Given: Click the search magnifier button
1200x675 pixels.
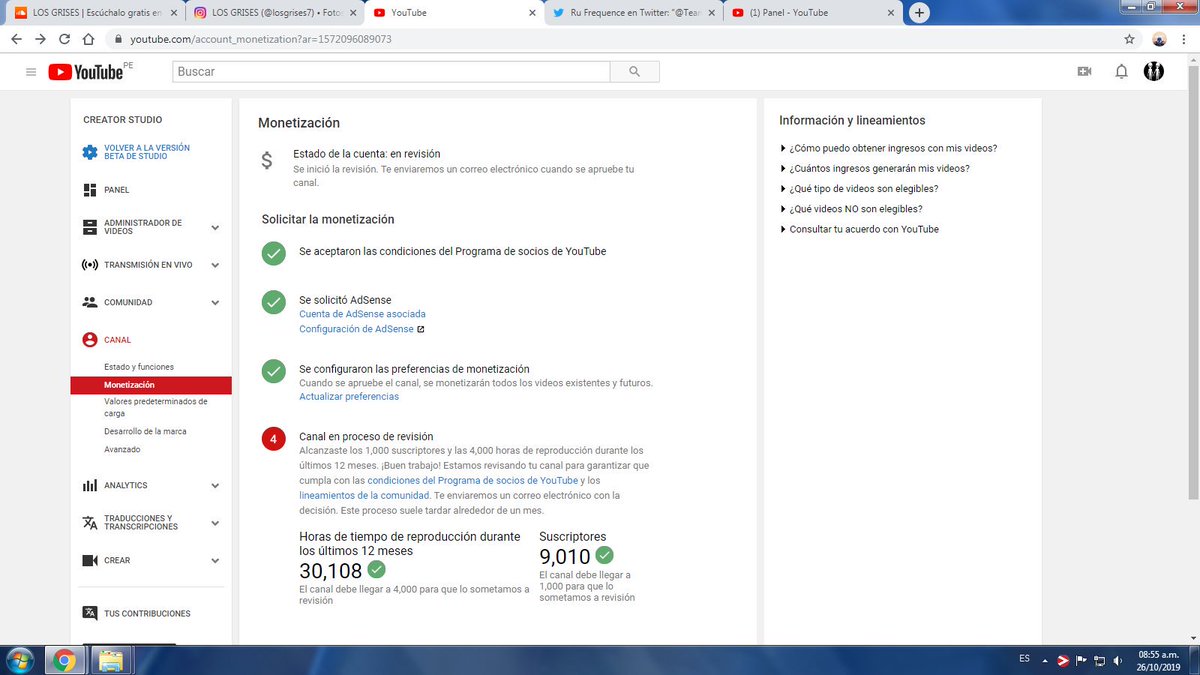Looking at the screenshot, I should point(634,72).
